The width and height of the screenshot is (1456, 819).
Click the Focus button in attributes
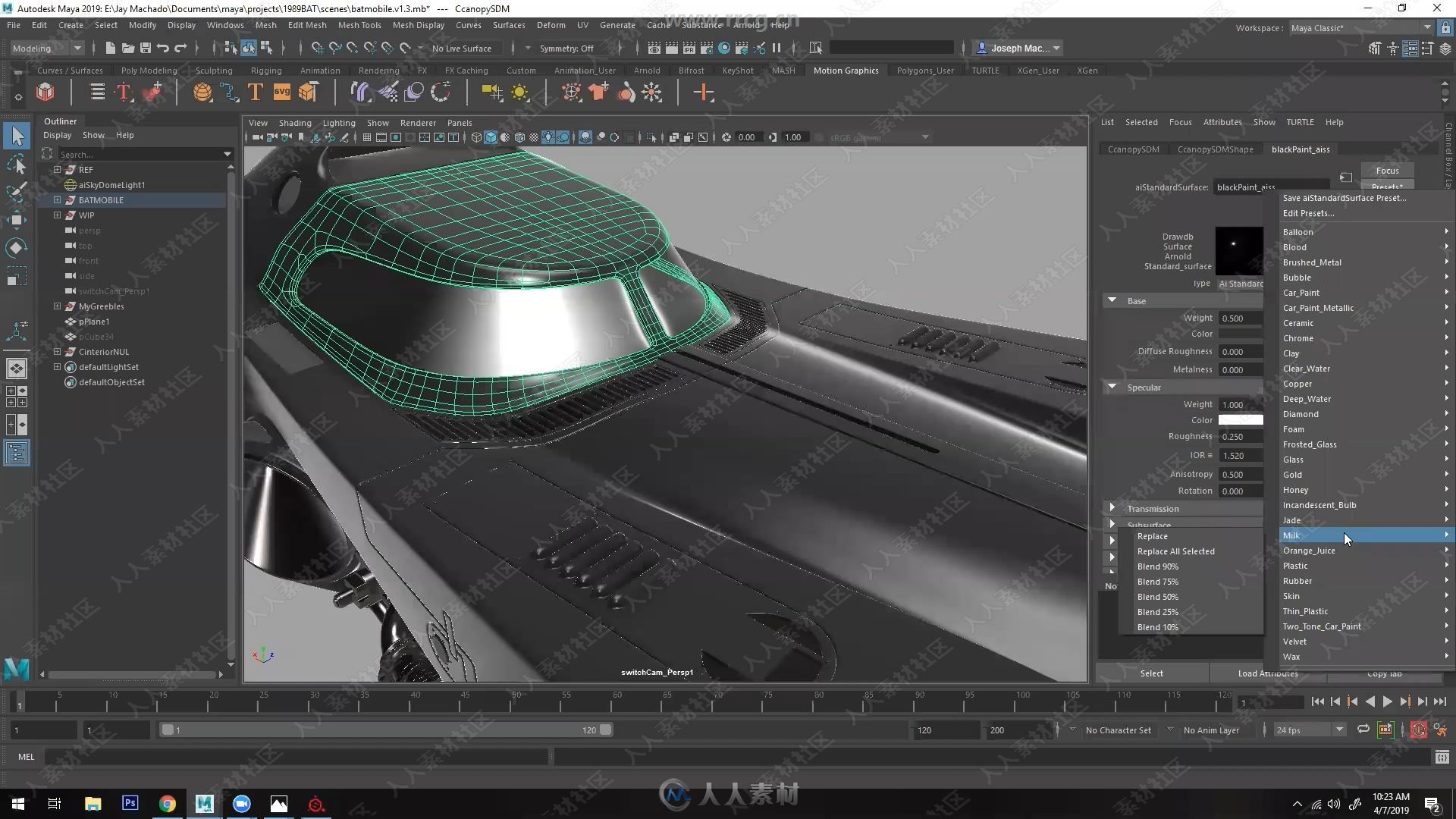pos(1388,171)
